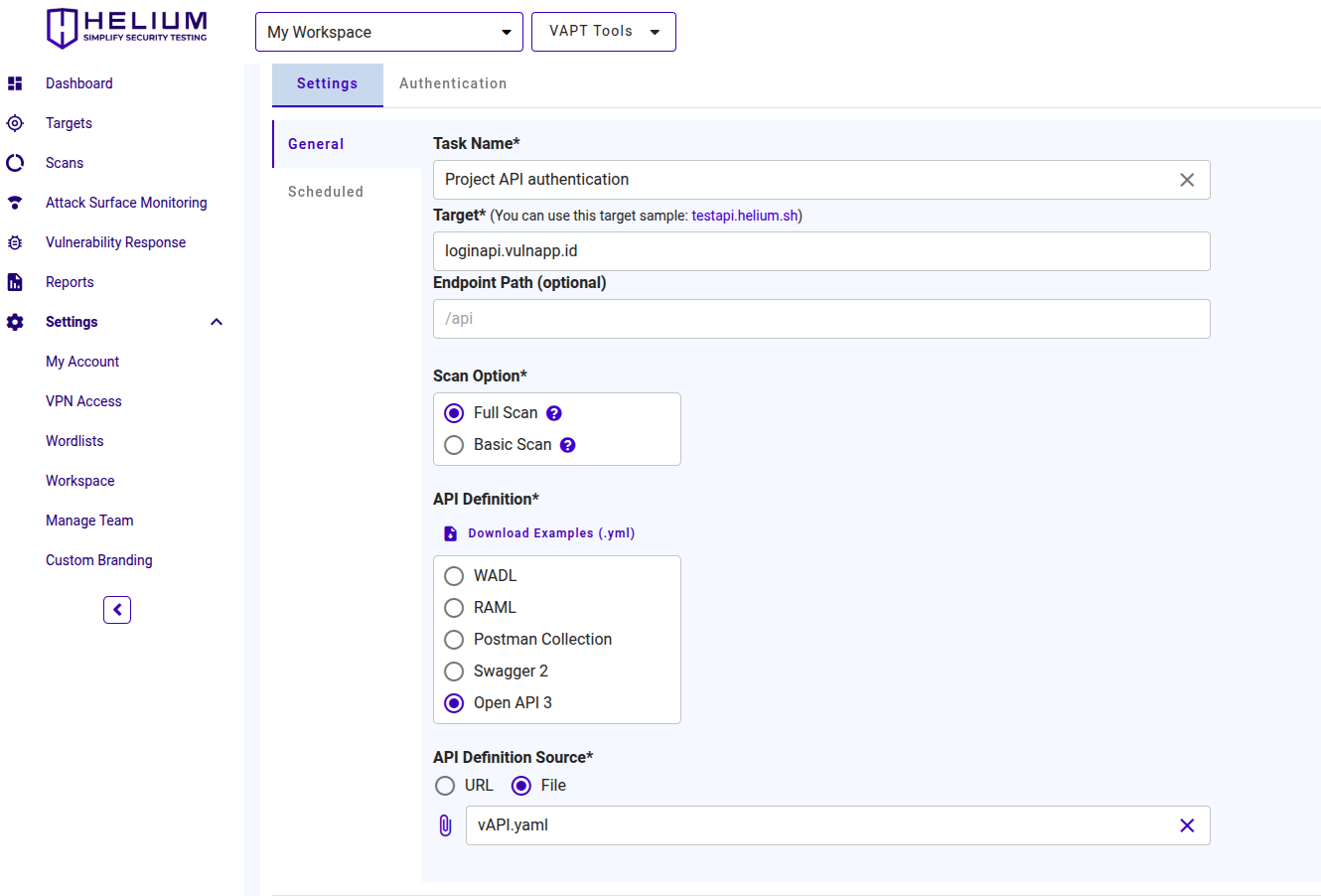This screenshot has width=1321, height=896.
Task: Click the paperclip attachment icon
Action: 445,825
